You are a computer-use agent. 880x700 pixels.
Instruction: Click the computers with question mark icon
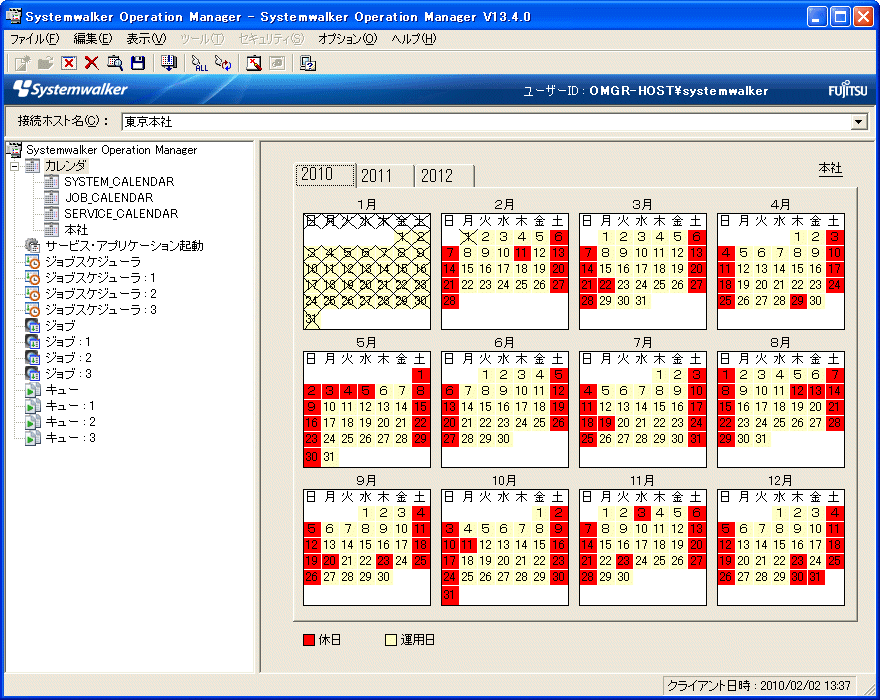tap(308, 63)
